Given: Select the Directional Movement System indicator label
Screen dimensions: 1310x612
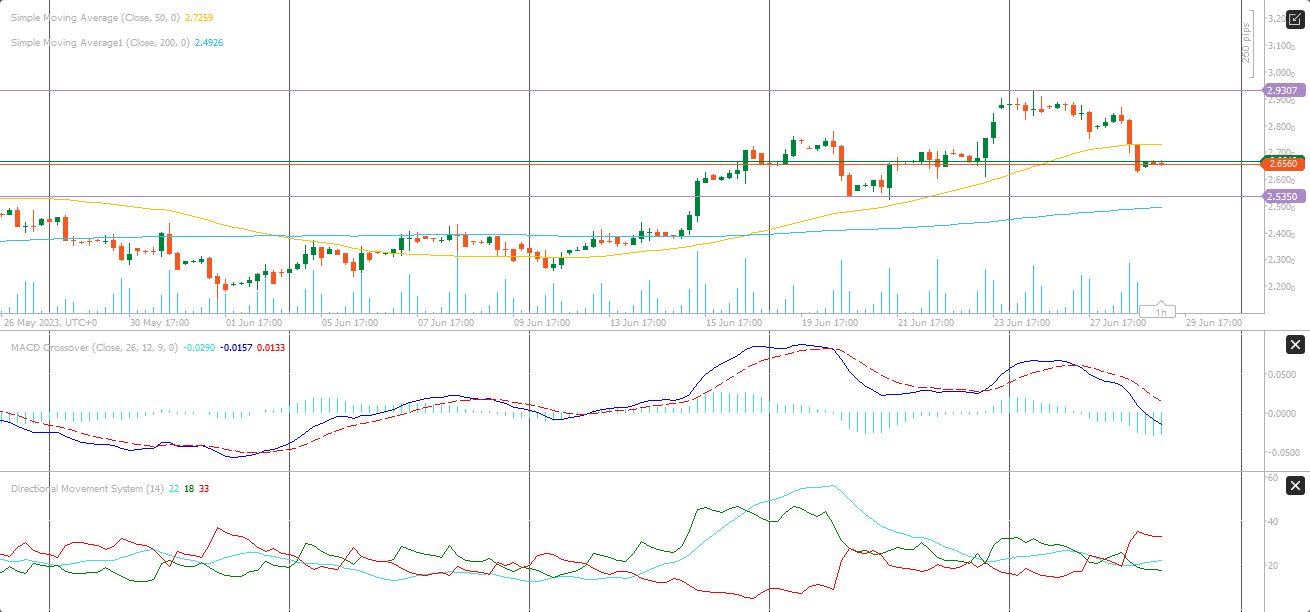Looking at the screenshot, I should coord(90,488).
